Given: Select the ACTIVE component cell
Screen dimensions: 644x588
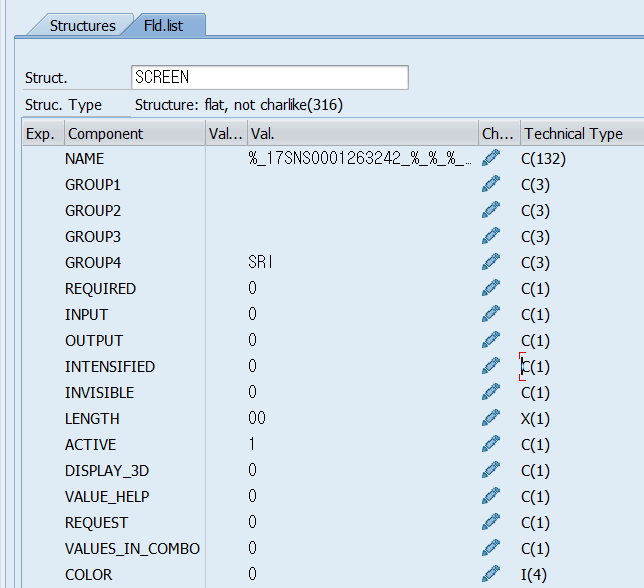Looking at the screenshot, I should (x=135, y=445).
